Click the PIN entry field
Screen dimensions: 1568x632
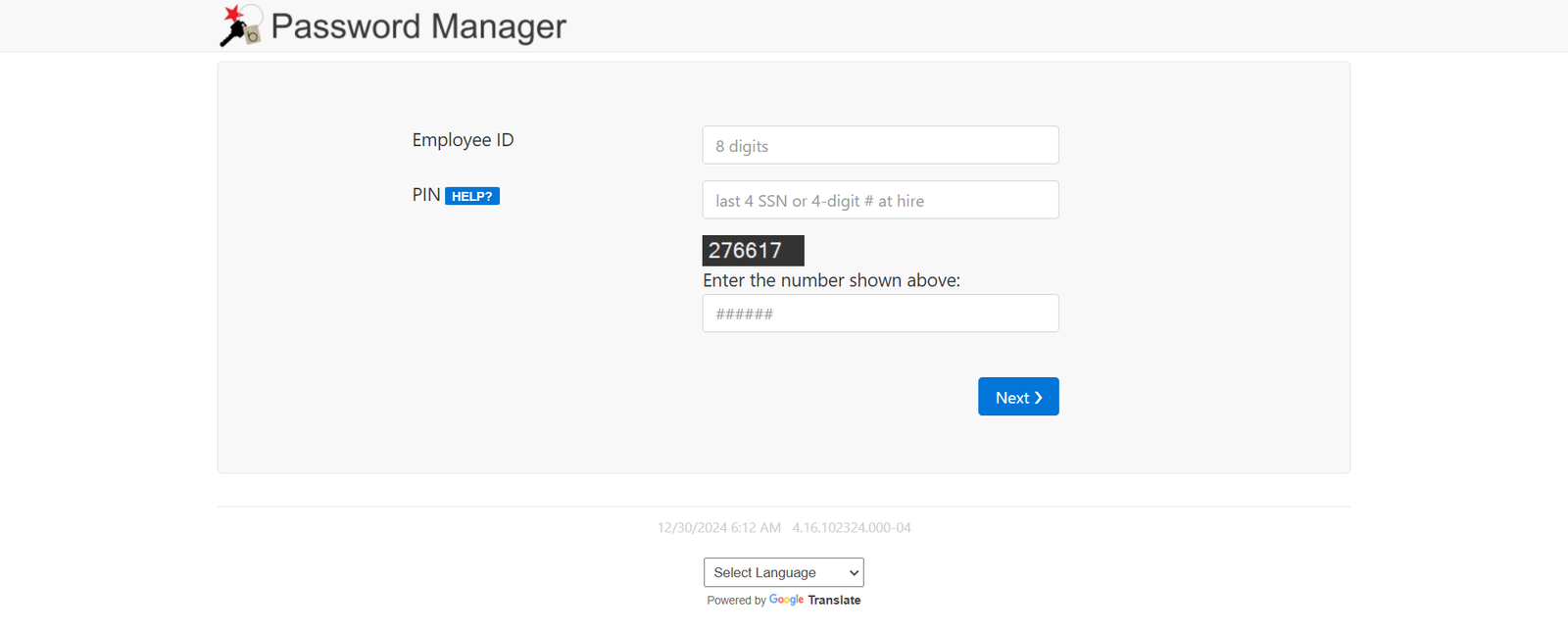point(879,199)
